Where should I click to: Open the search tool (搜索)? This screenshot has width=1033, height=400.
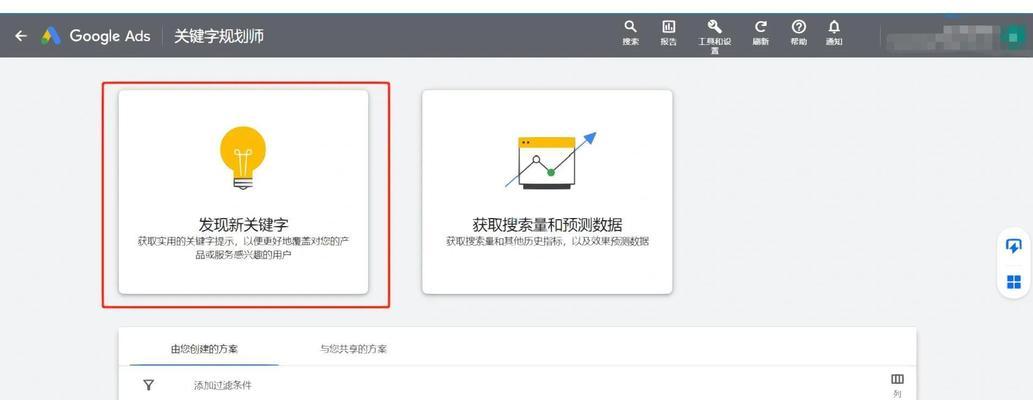coord(630,32)
